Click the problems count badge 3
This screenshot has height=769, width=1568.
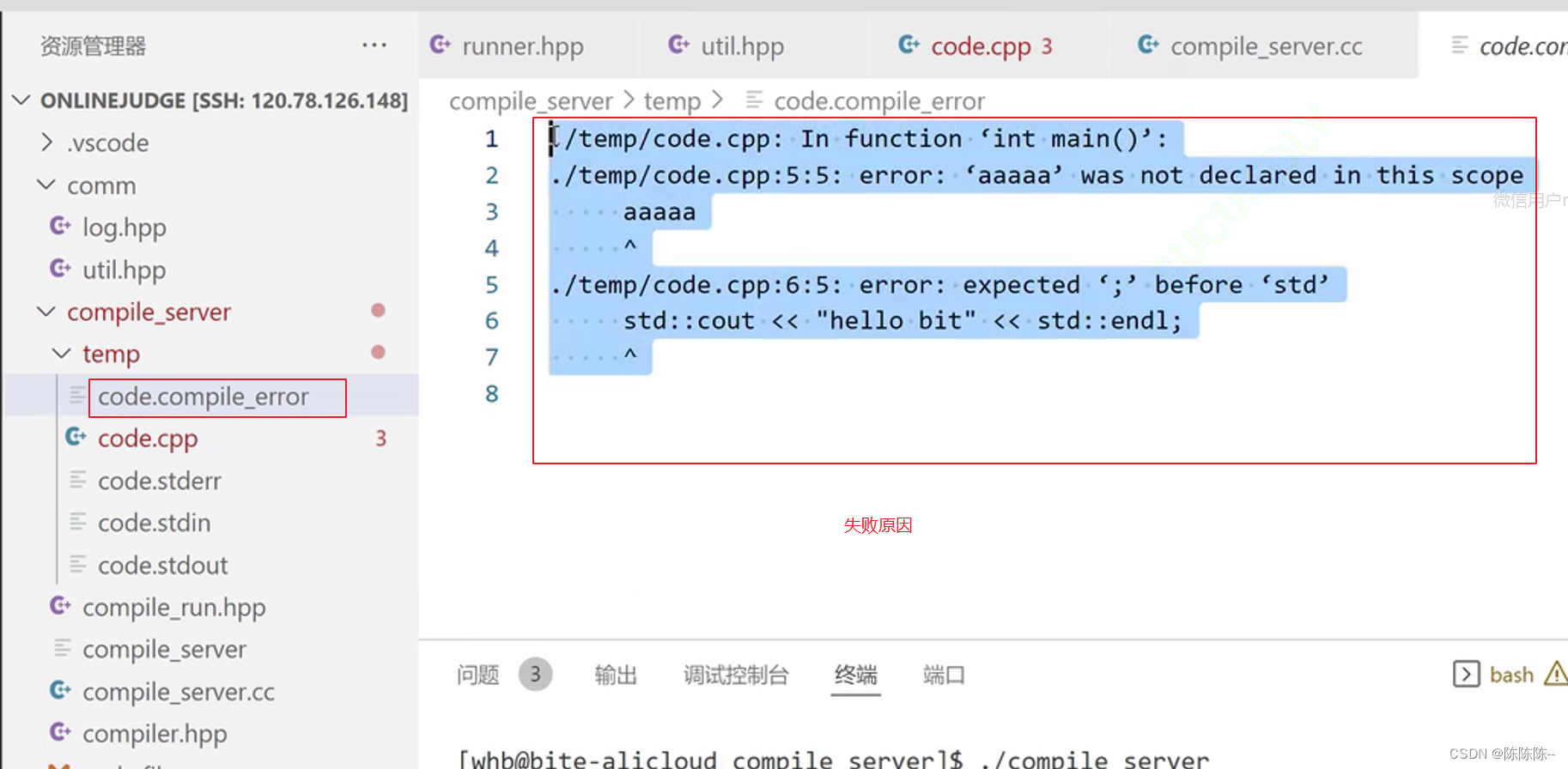click(x=535, y=675)
